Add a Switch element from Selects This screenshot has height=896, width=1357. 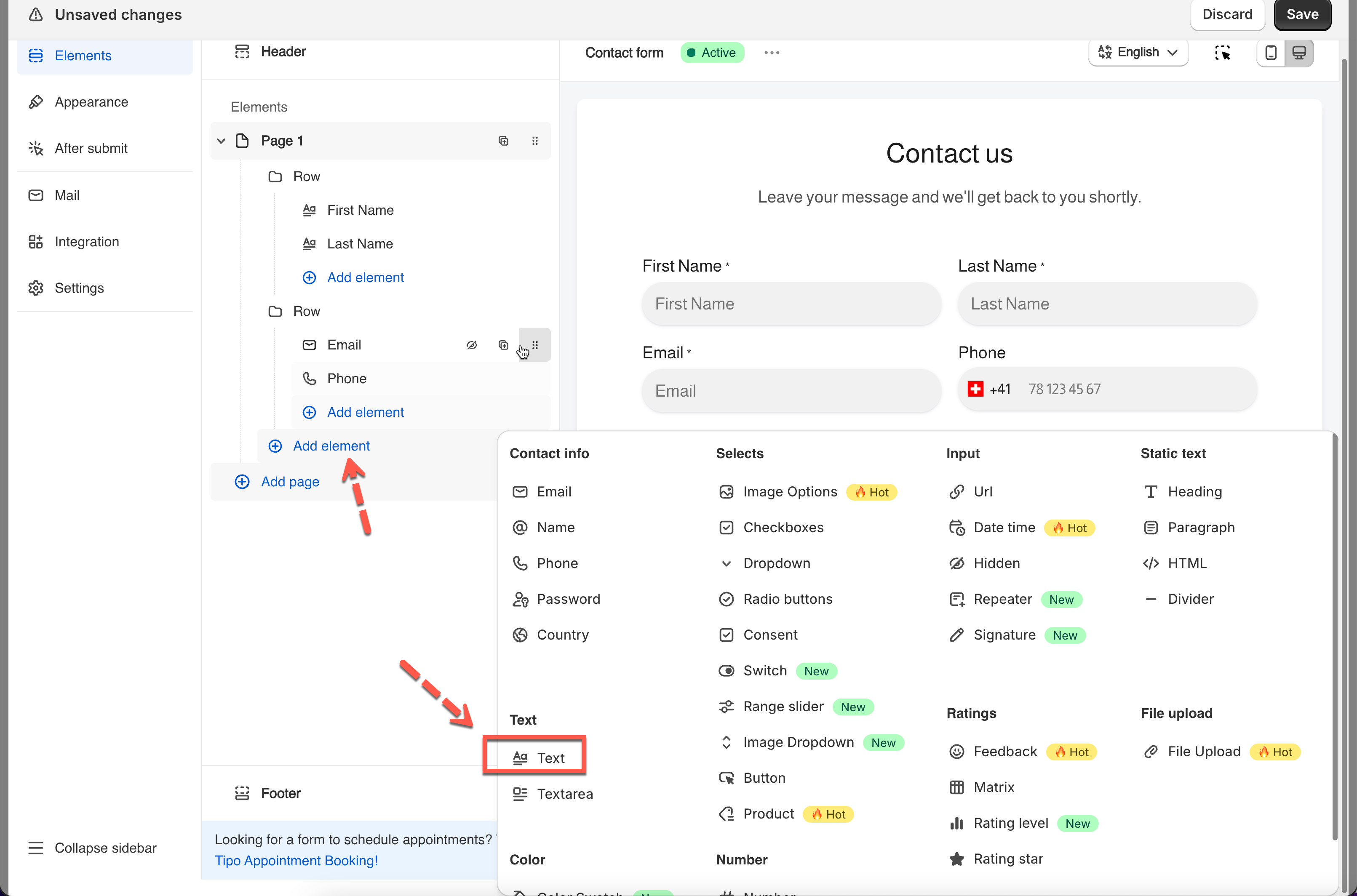pyautogui.click(x=764, y=670)
